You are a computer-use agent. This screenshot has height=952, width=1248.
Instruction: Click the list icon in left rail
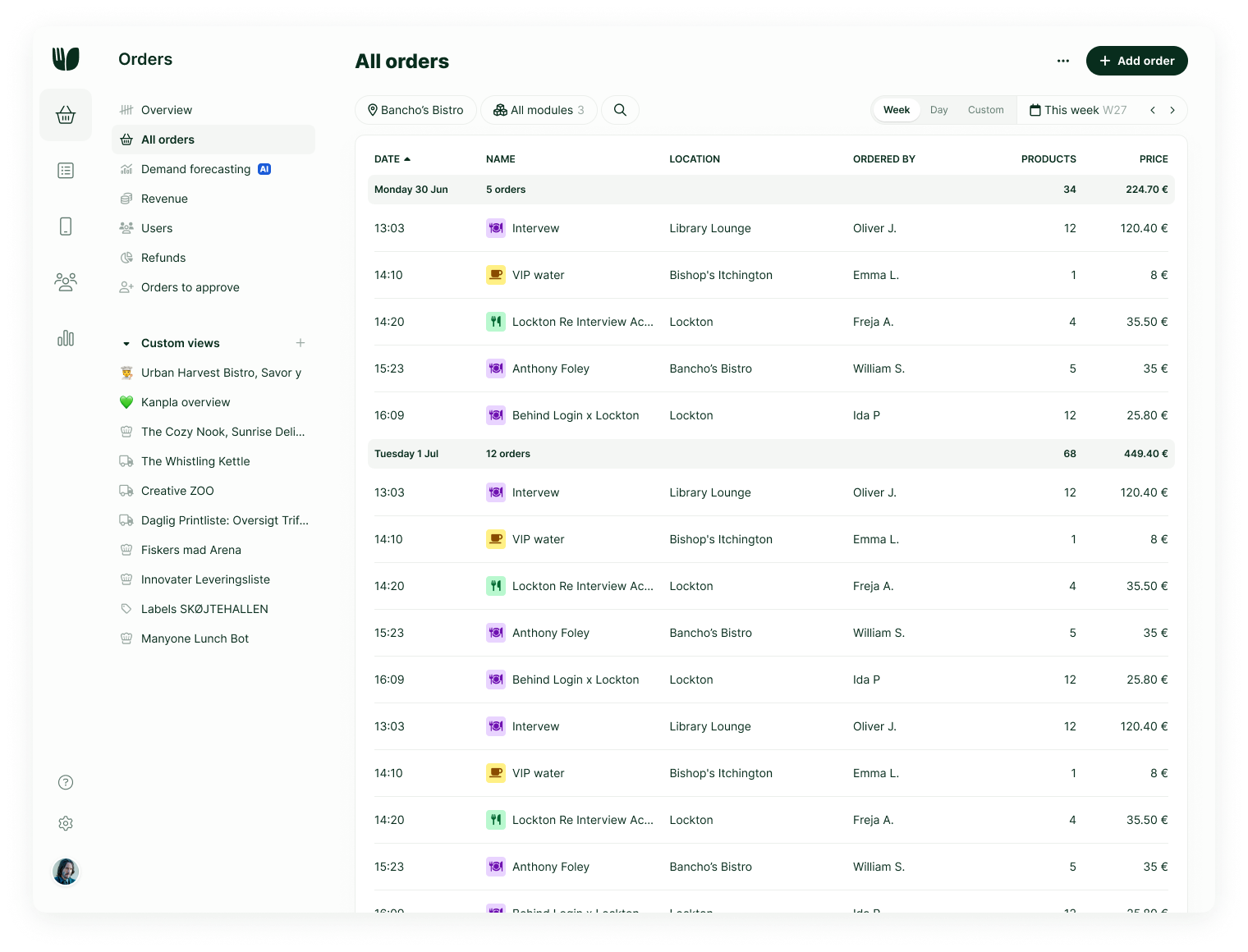(x=66, y=171)
